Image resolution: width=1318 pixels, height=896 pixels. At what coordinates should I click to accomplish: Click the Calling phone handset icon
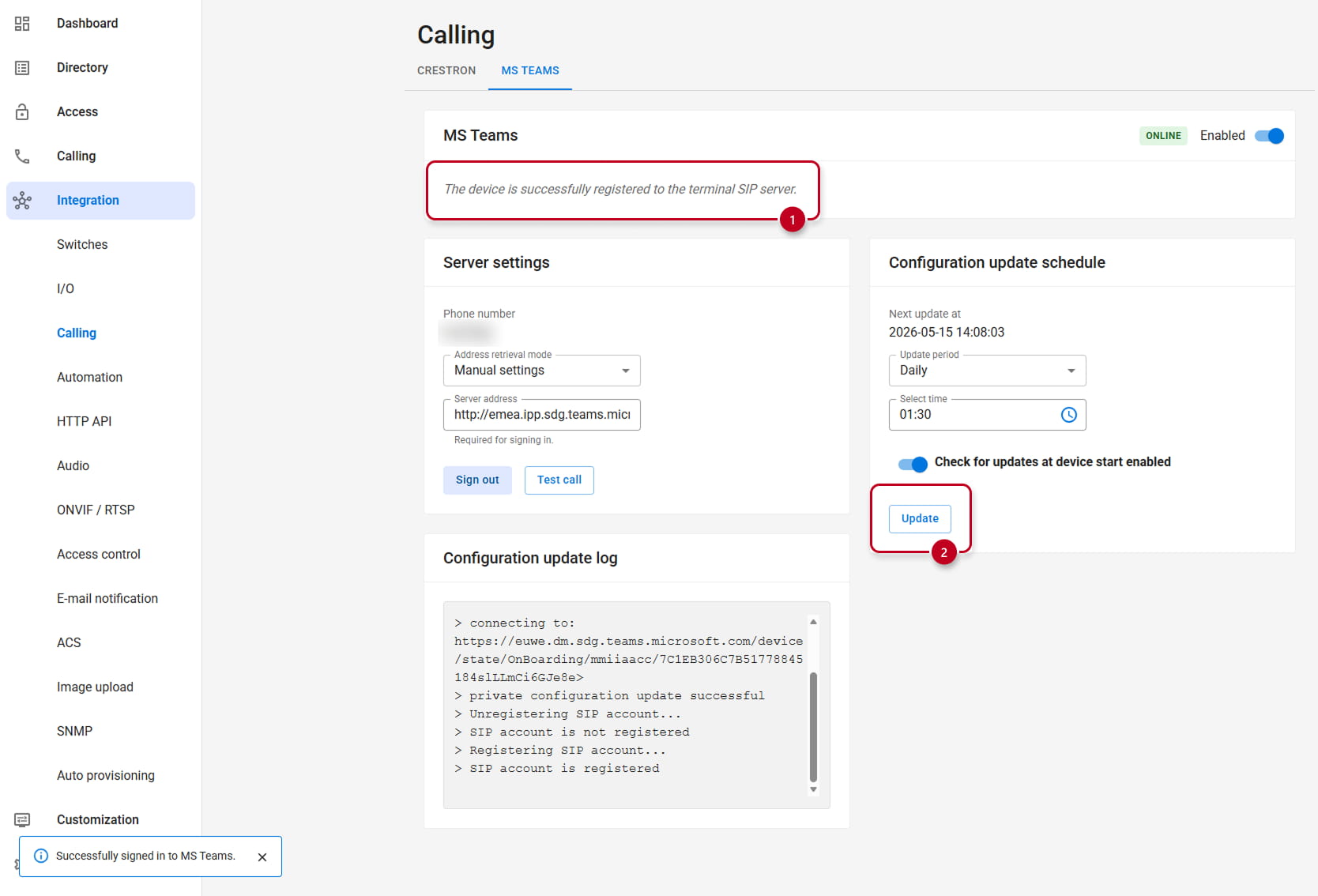[22, 156]
